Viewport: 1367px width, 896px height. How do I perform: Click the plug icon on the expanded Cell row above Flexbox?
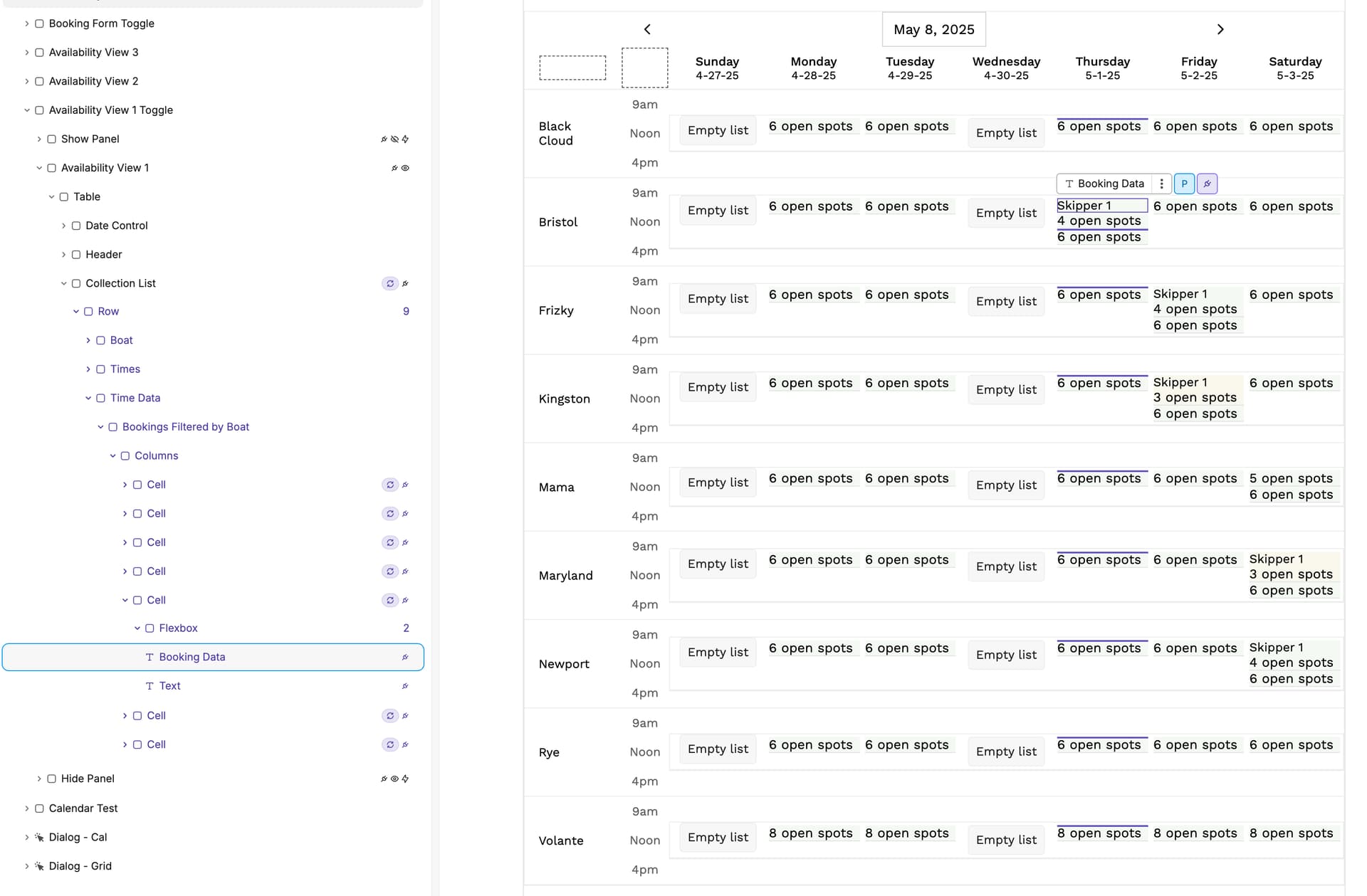pyautogui.click(x=405, y=600)
